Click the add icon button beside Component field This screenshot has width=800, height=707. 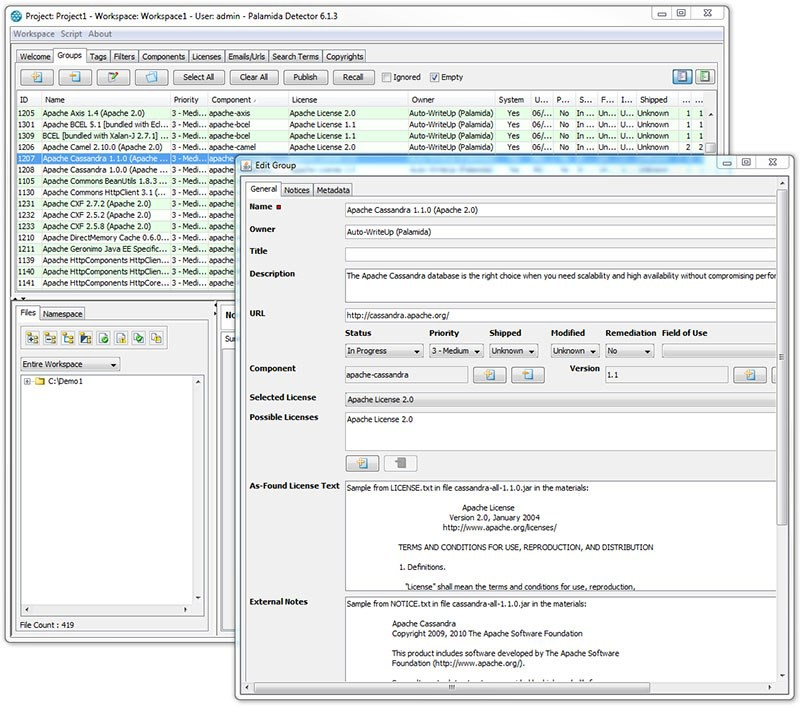coord(489,375)
